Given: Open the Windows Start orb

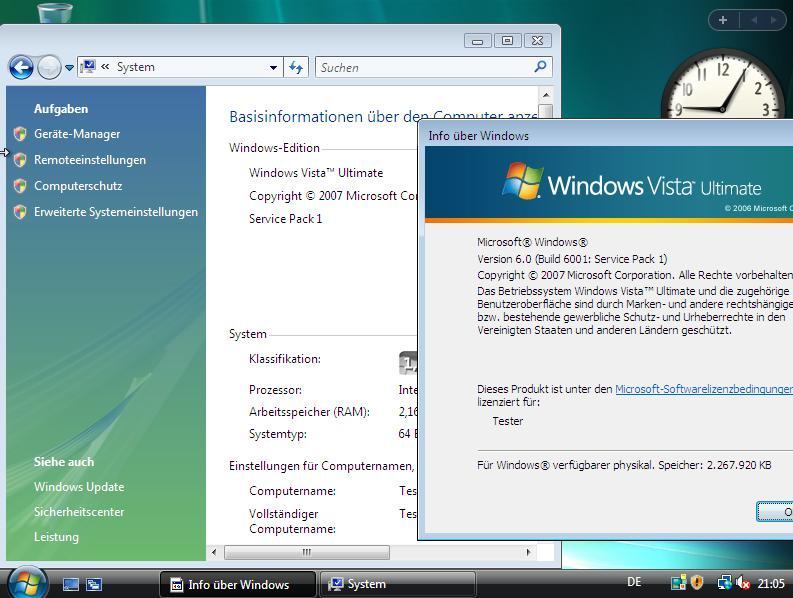Looking at the screenshot, I should [27, 583].
